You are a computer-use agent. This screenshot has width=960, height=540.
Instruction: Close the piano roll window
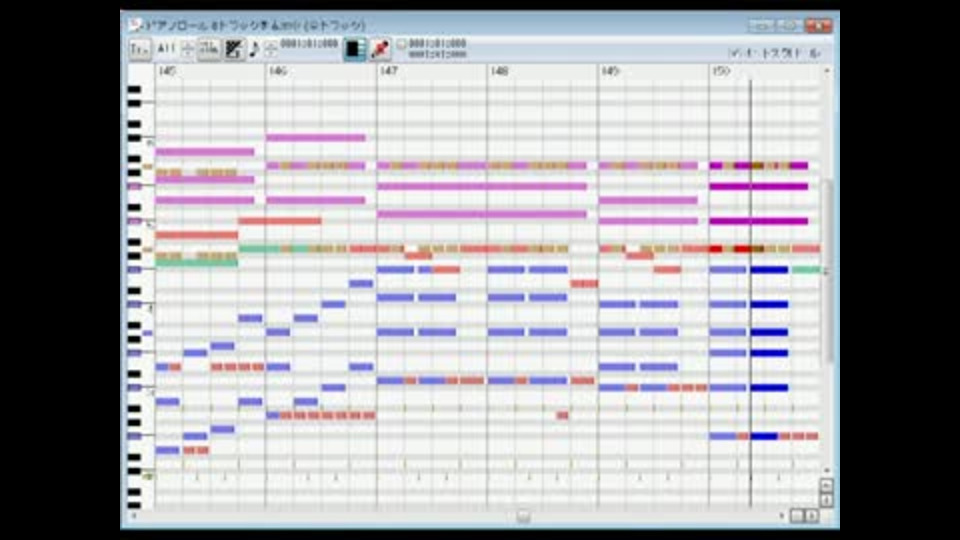pos(819,26)
